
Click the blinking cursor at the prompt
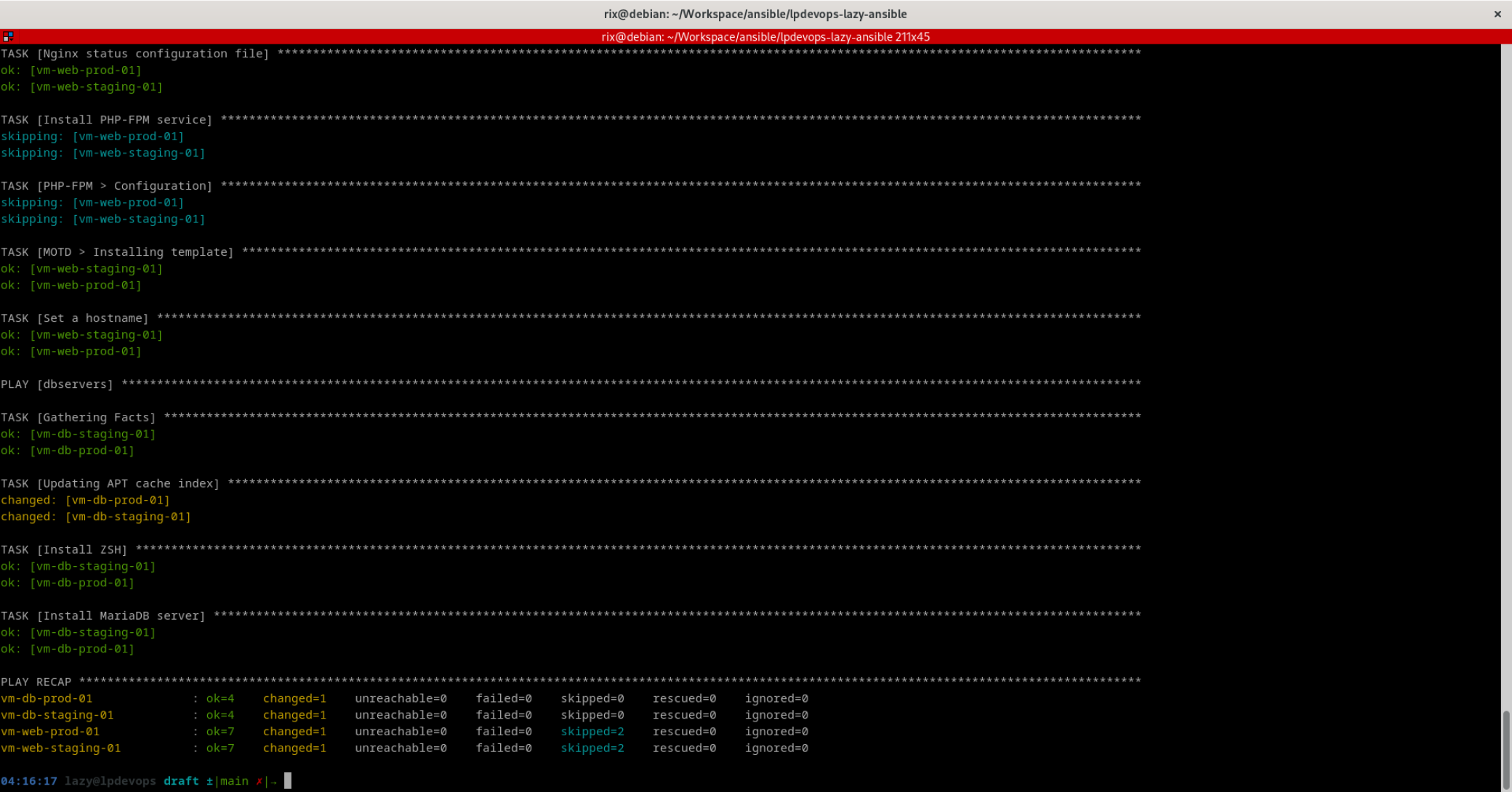[x=288, y=780]
